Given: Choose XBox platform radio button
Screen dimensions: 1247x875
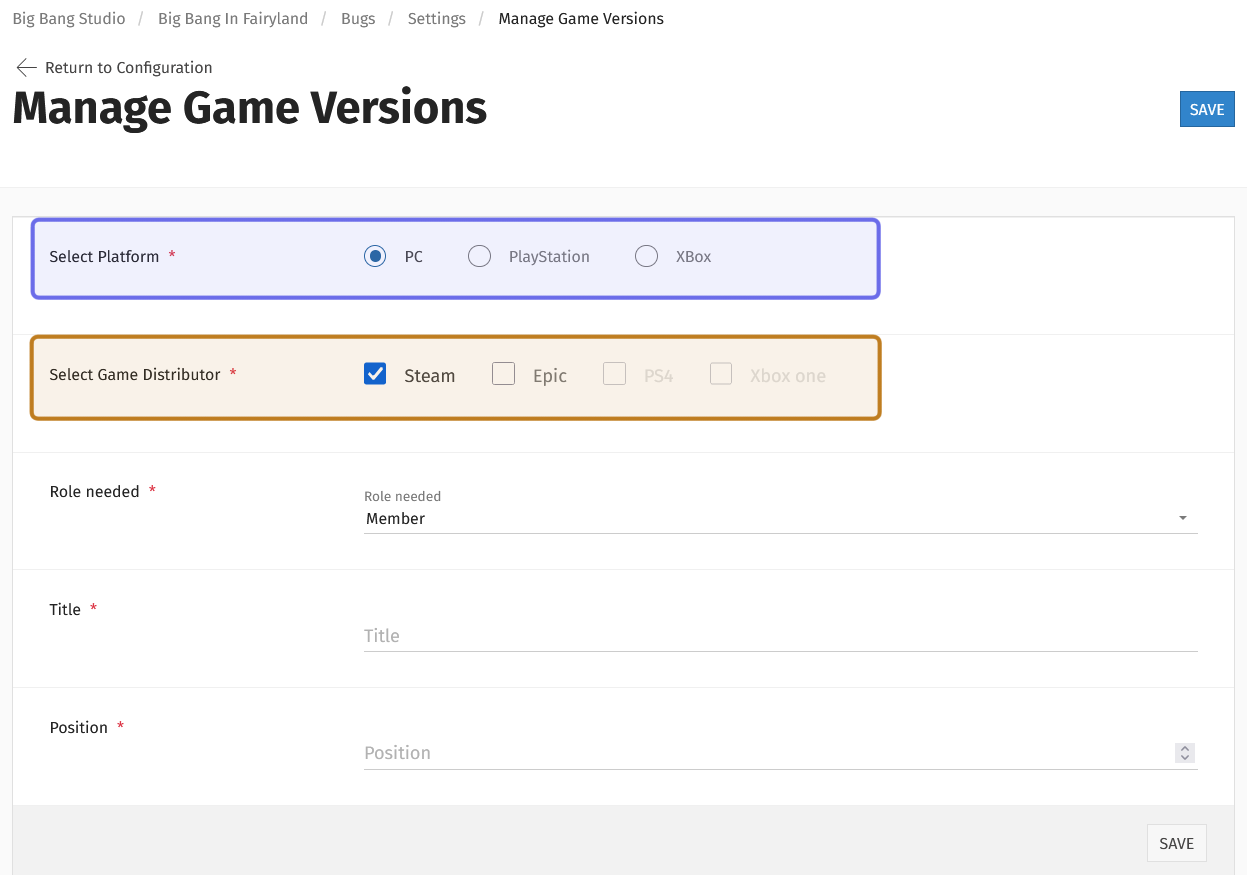Looking at the screenshot, I should 647,257.
